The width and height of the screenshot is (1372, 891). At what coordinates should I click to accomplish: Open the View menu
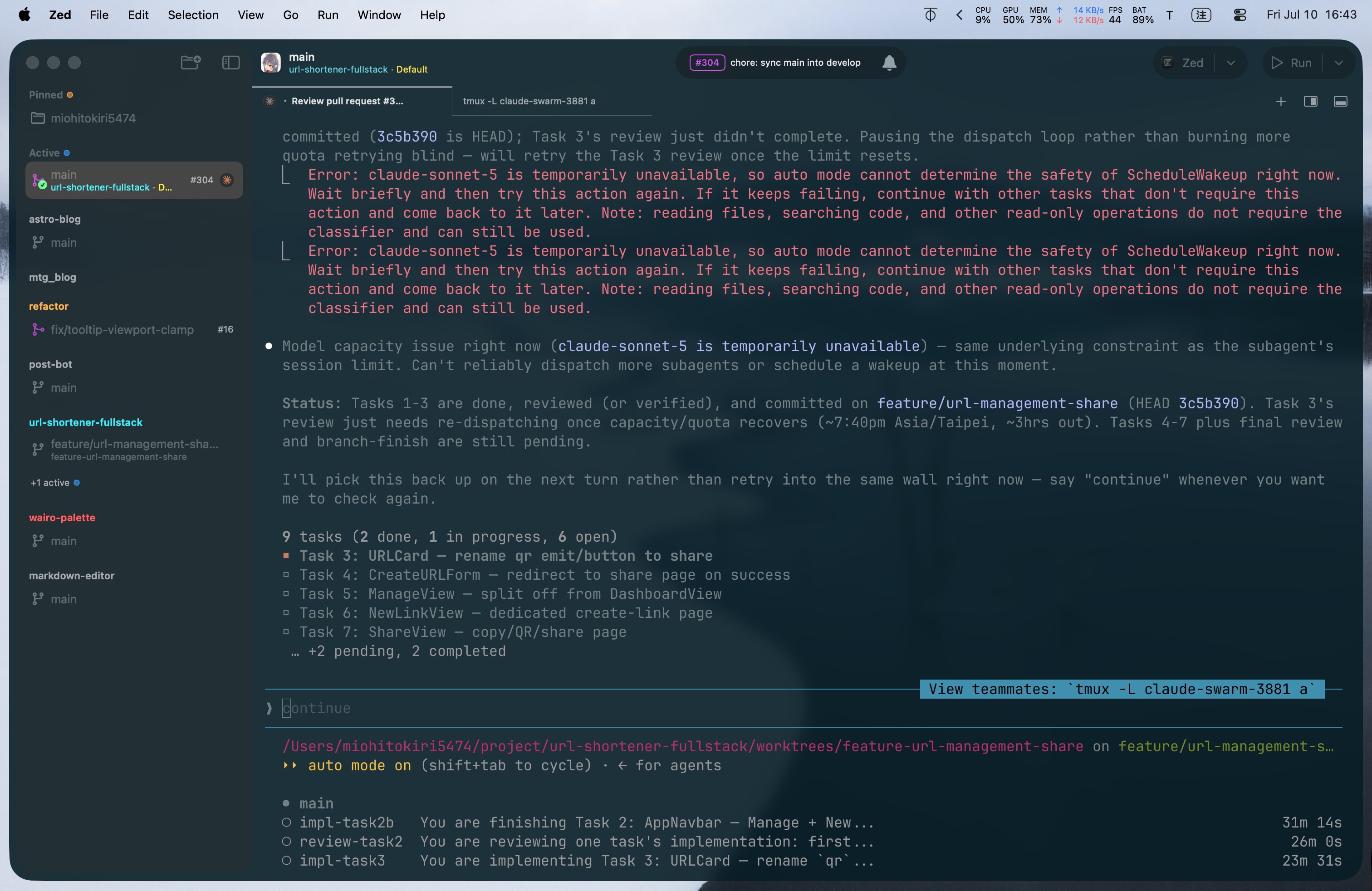251,15
